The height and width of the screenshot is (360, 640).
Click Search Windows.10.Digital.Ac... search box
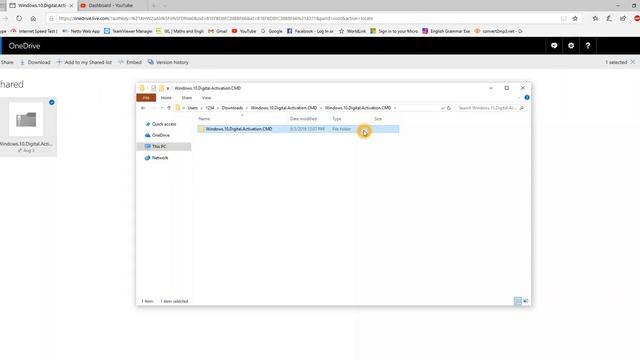click(x=491, y=108)
